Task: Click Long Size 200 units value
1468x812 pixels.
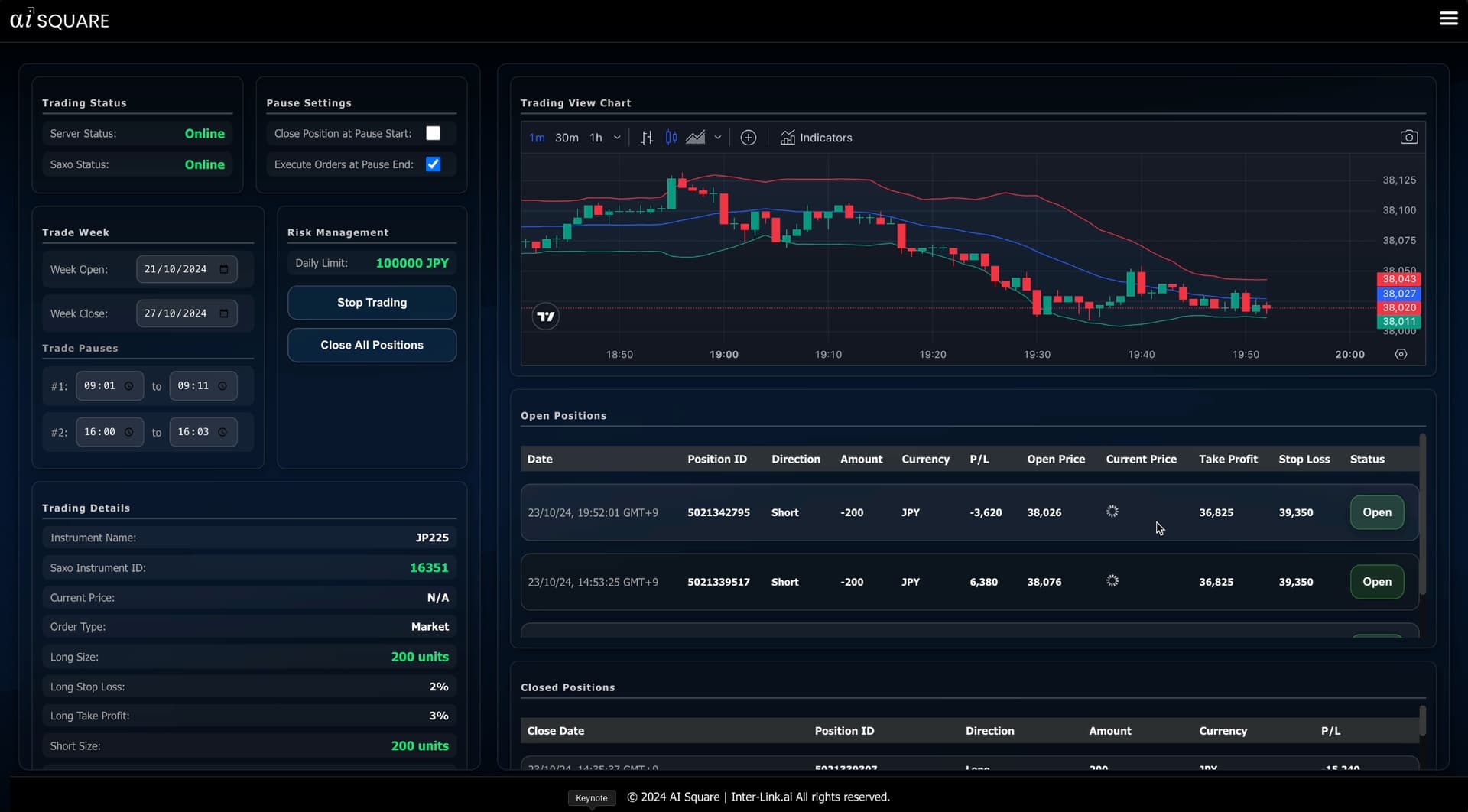Action: coord(420,657)
